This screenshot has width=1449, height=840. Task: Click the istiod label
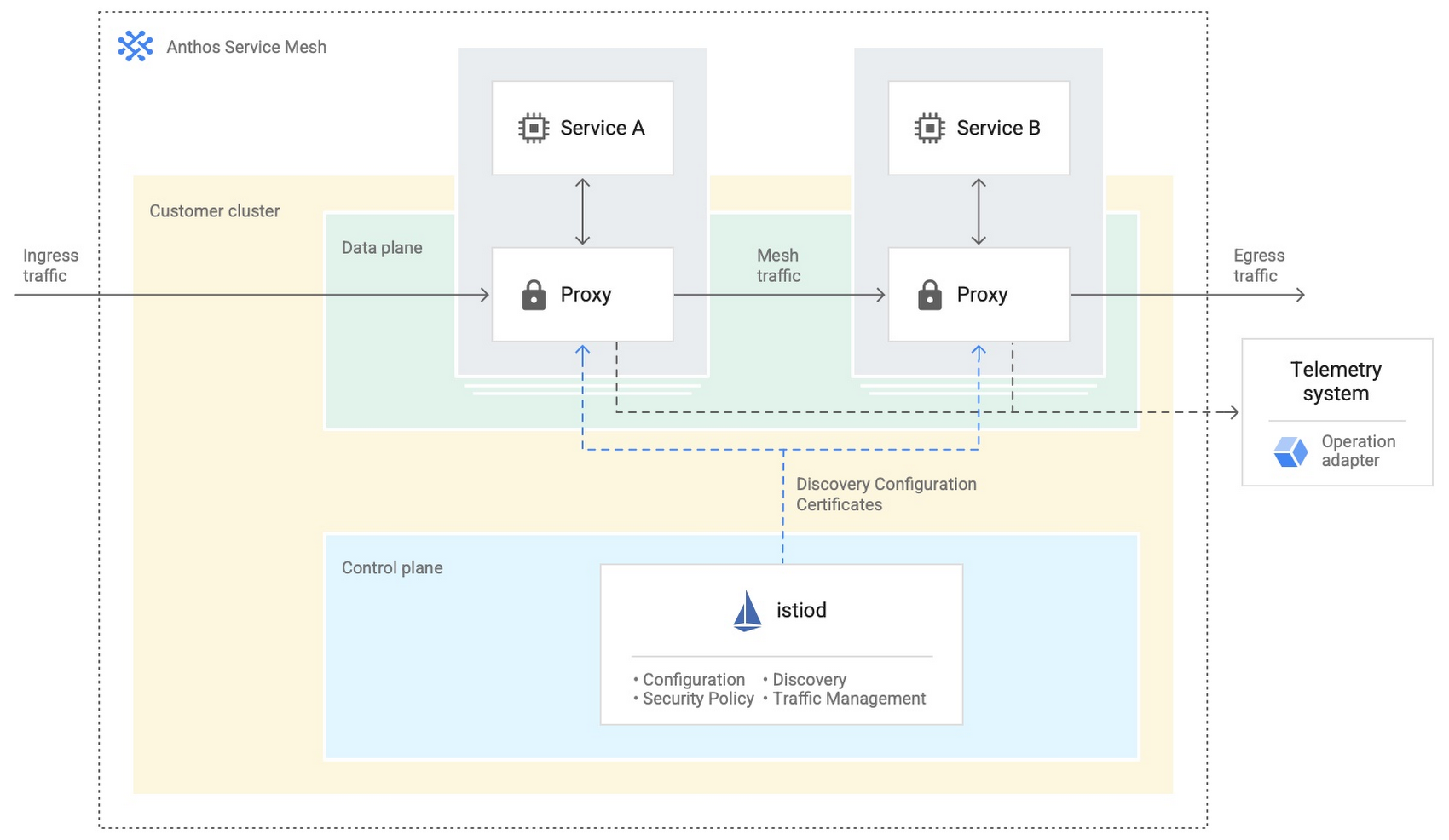click(801, 610)
